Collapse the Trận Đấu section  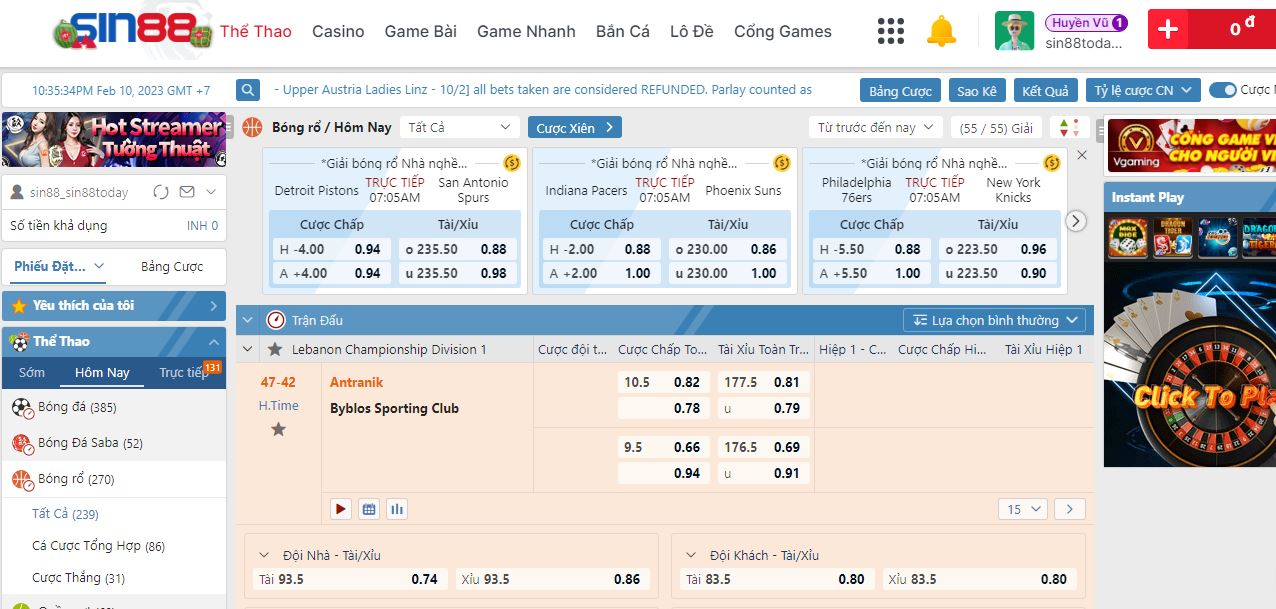[x=248, y=320]
